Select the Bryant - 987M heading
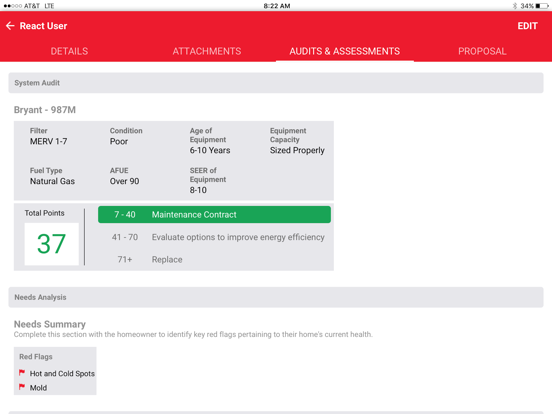 [45, 110]
